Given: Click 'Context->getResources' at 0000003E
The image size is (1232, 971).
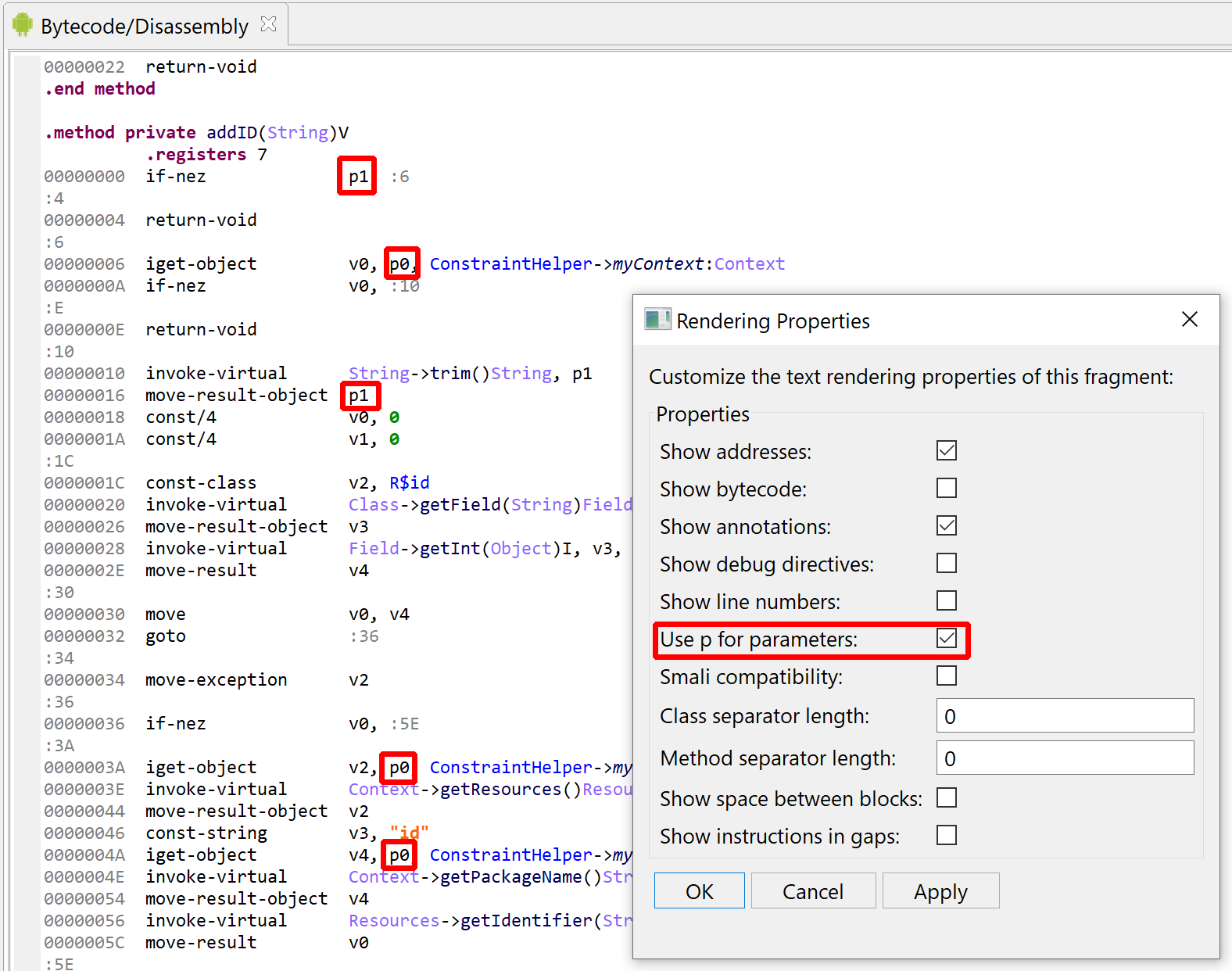Looking at the screenshot, I should click(455, 789).
